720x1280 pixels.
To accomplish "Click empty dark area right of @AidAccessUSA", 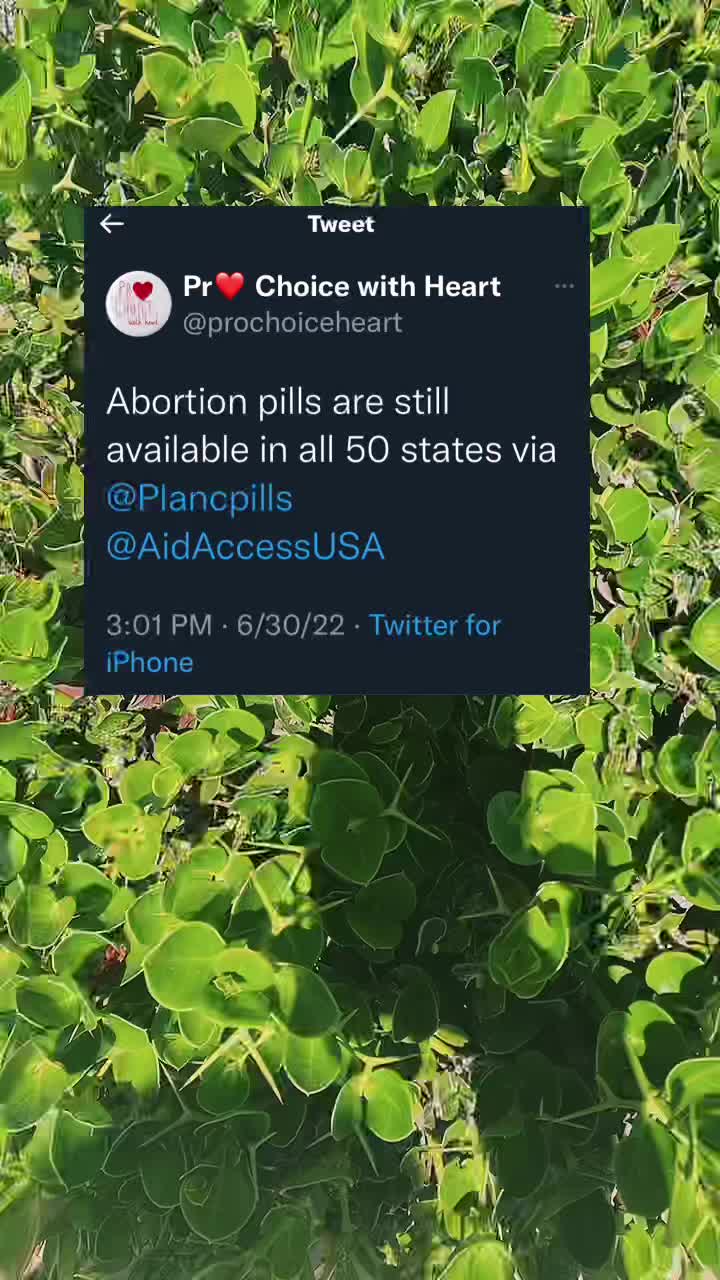I will pos(485,546).
